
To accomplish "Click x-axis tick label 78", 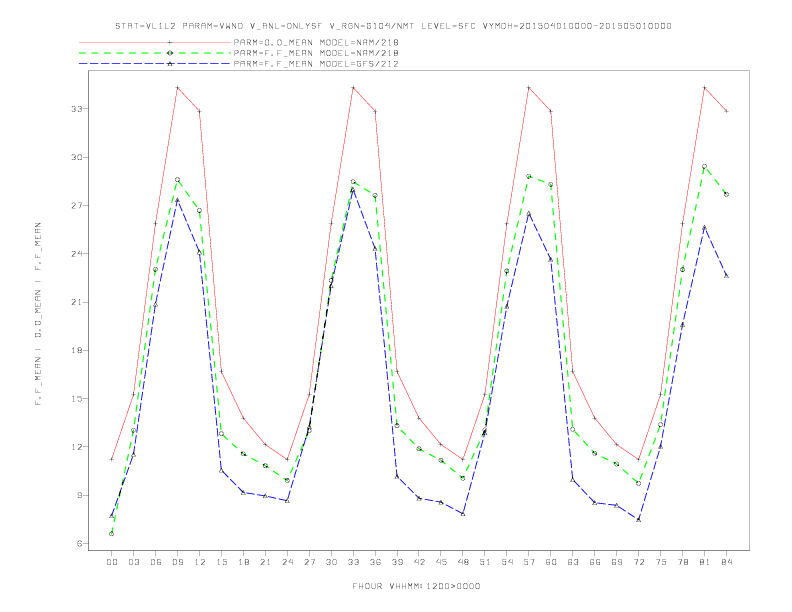I will (682, 562).
